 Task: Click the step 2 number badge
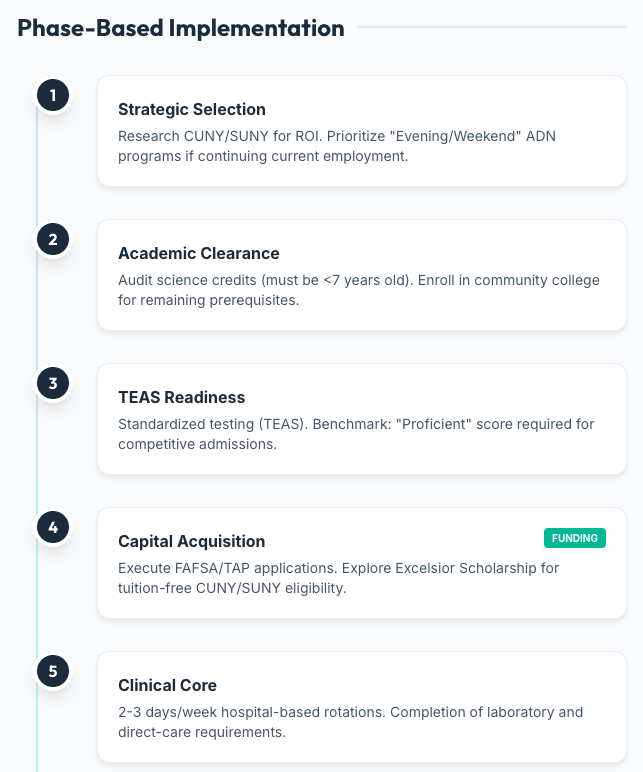53,239
